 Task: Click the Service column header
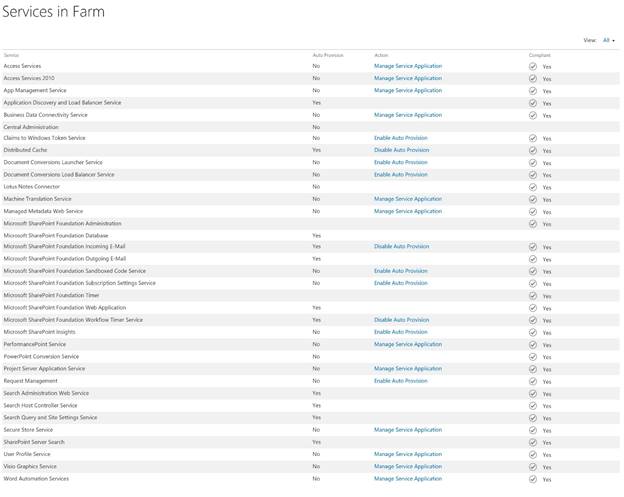click(11, 55)
